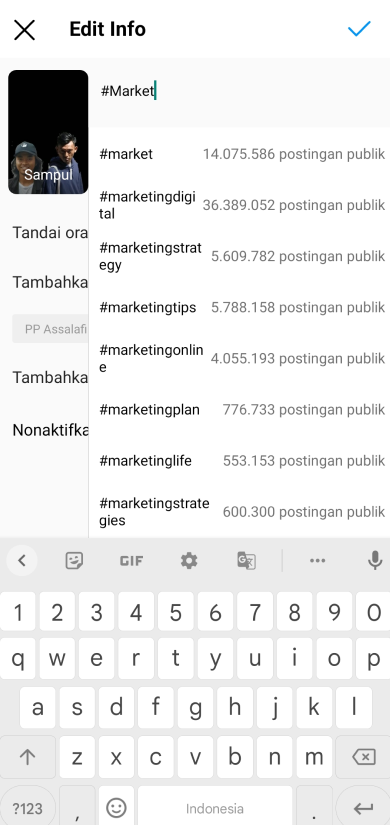Tap the backspace key

tap(363, 757)
